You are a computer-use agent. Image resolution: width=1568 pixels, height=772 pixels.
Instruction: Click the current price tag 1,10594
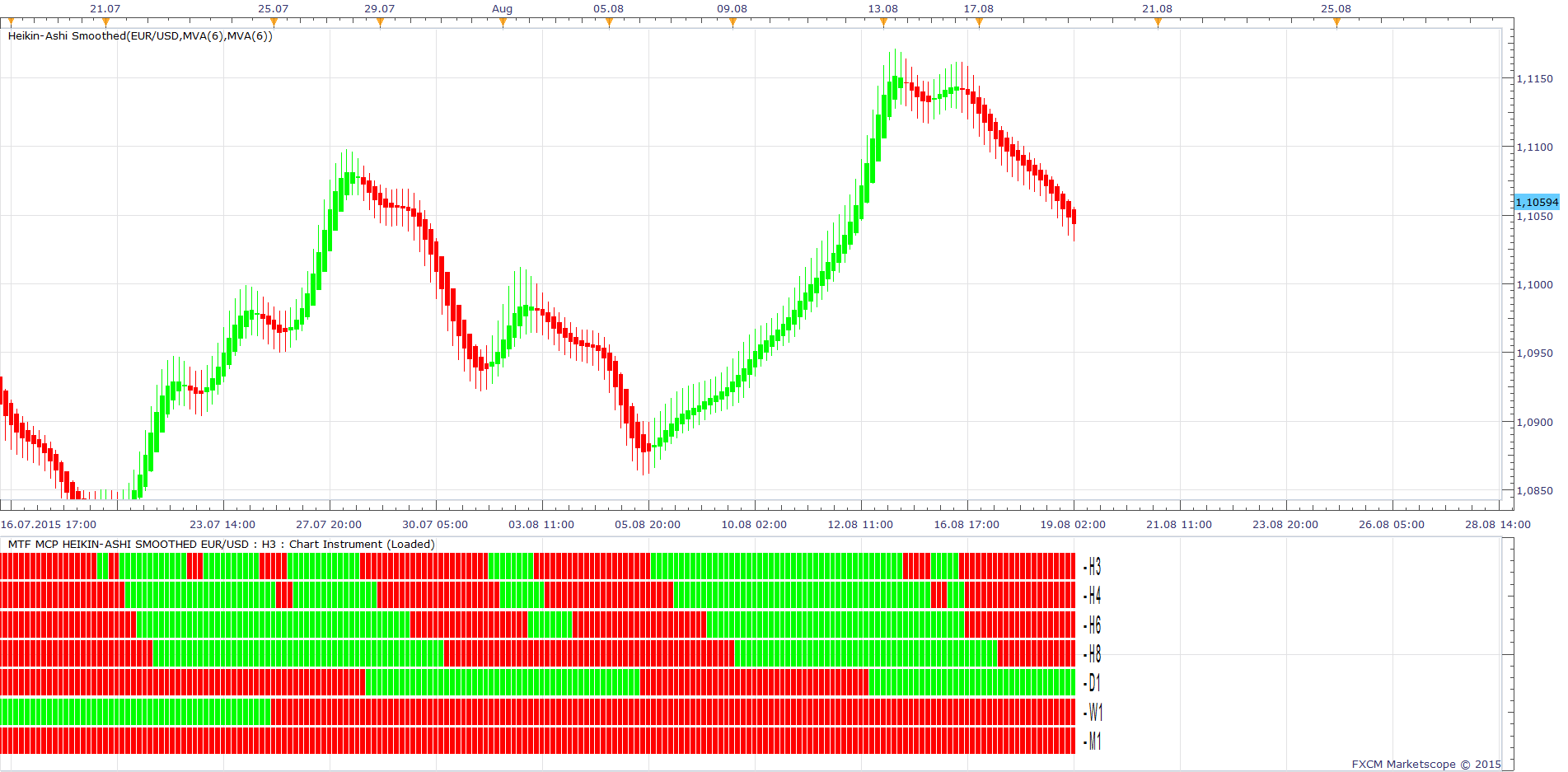coord(1538,202)
